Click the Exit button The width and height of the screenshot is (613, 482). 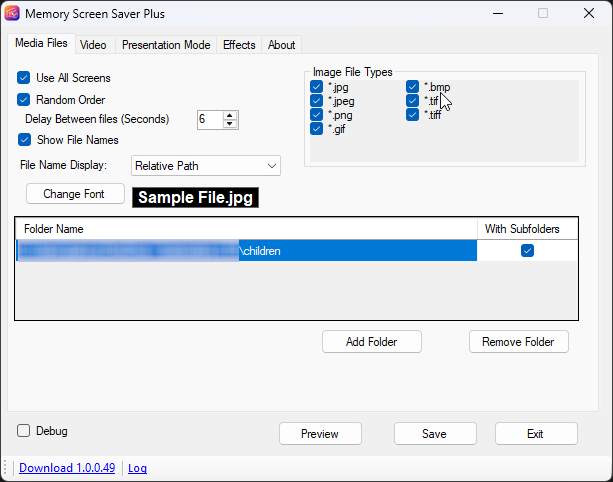pos(536,434)
